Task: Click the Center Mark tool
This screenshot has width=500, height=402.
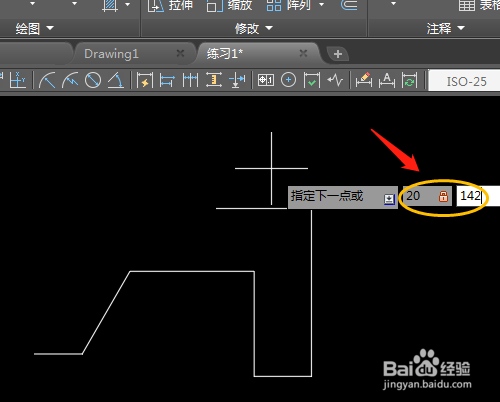Action: 288,80
